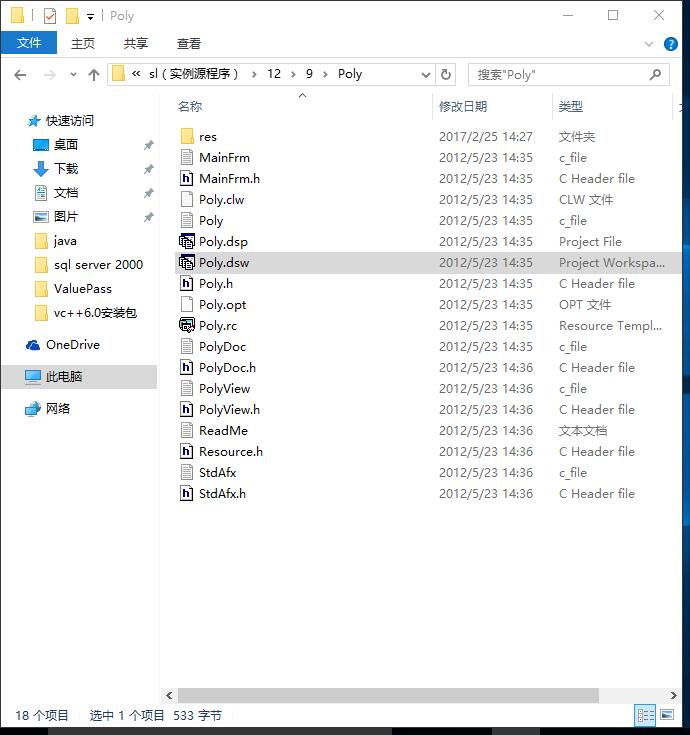Select the Poly c_file entry

tap(428, 221)
